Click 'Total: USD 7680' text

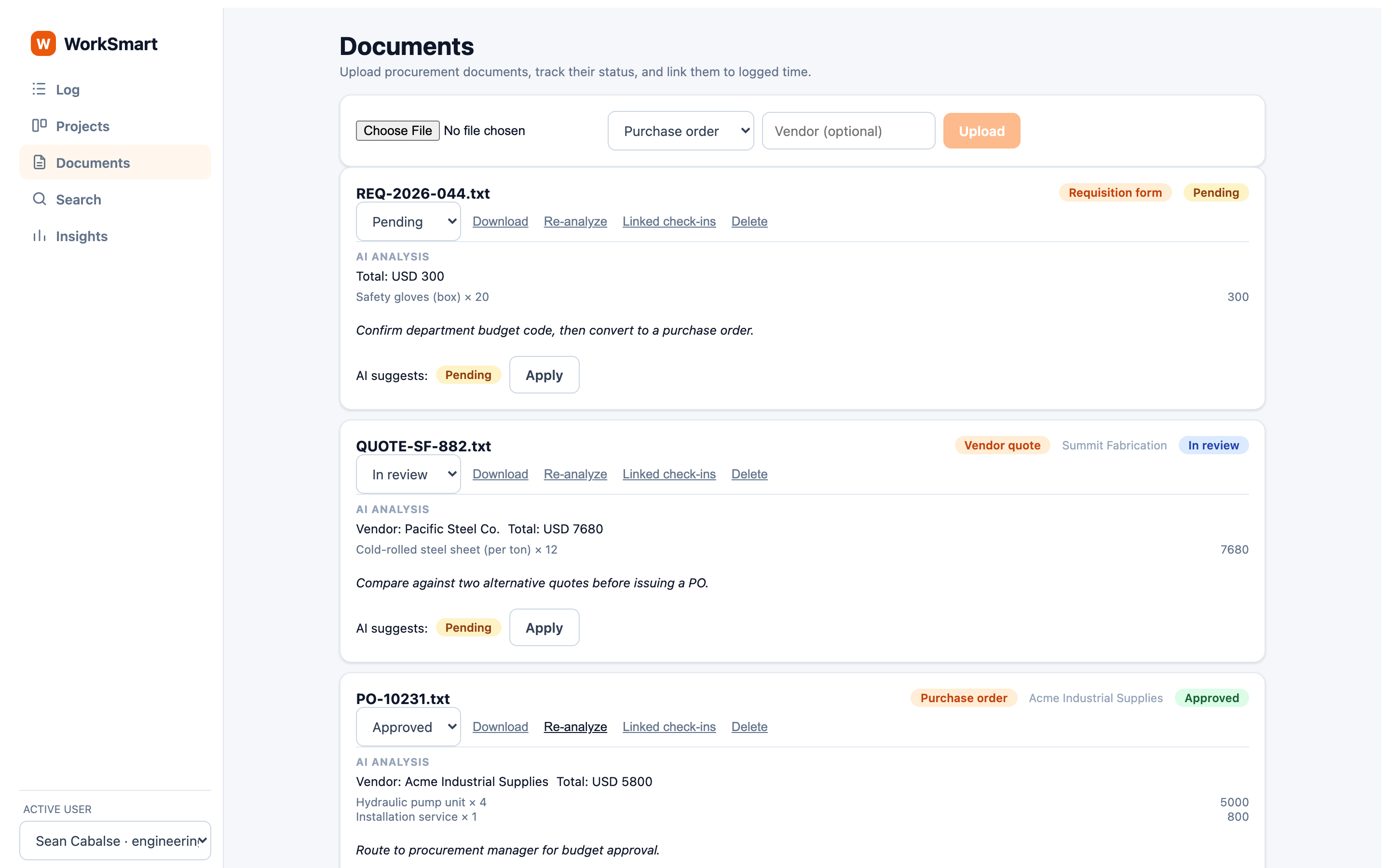point(555,529)
